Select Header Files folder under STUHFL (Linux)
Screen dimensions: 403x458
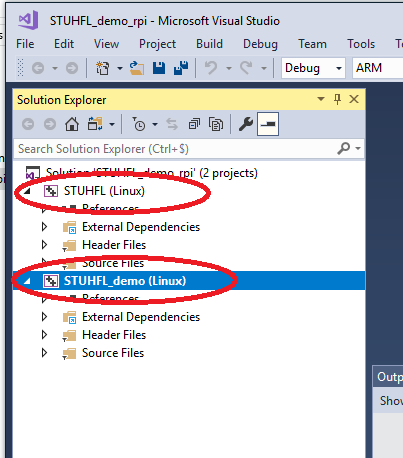114,245
